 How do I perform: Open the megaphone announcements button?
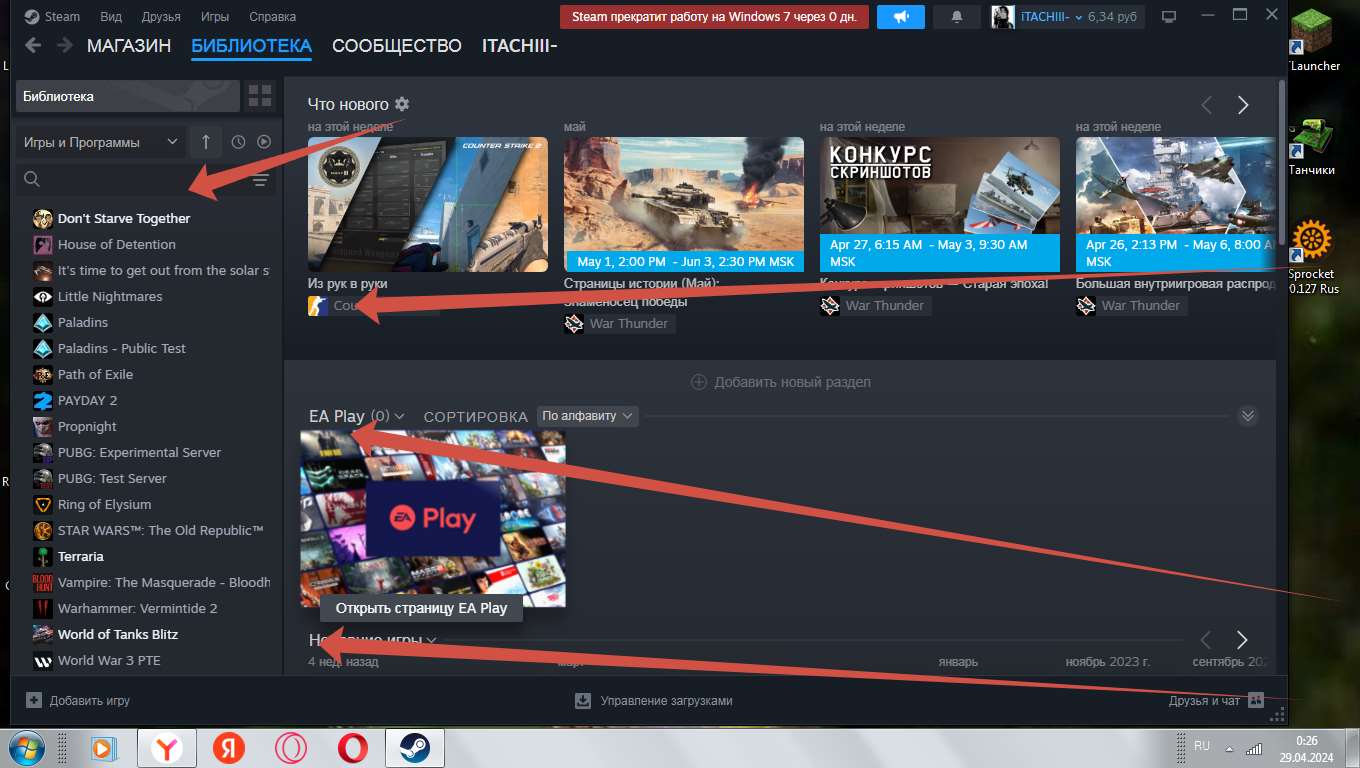(901, 17)
